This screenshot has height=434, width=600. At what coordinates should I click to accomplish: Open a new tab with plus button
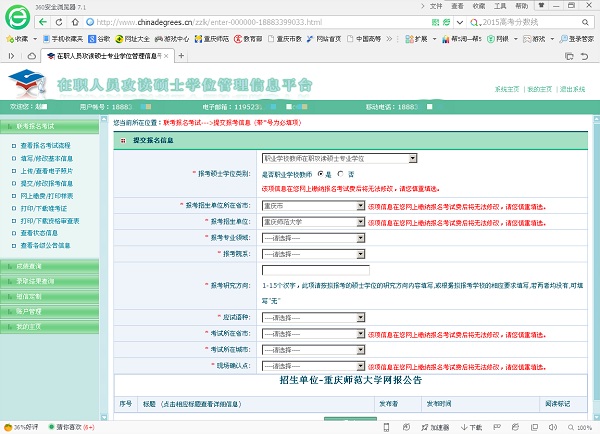click(181, 56)
